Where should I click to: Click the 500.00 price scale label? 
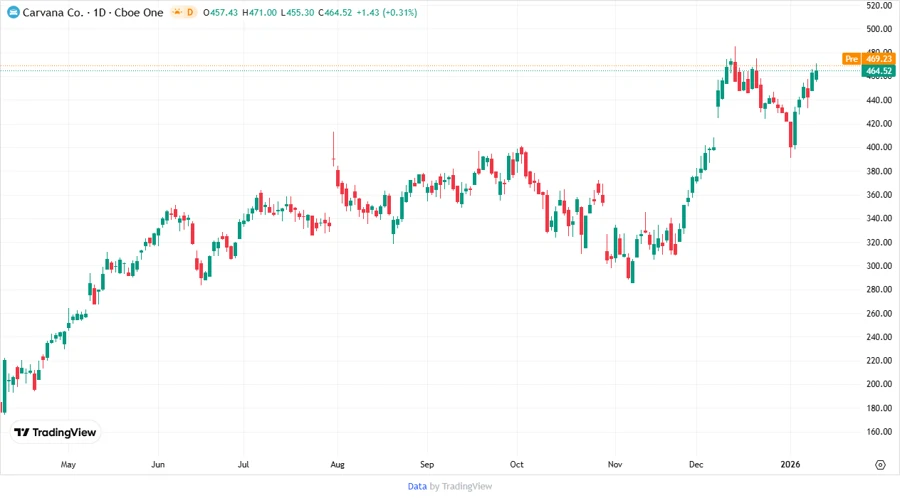(879, 29)
